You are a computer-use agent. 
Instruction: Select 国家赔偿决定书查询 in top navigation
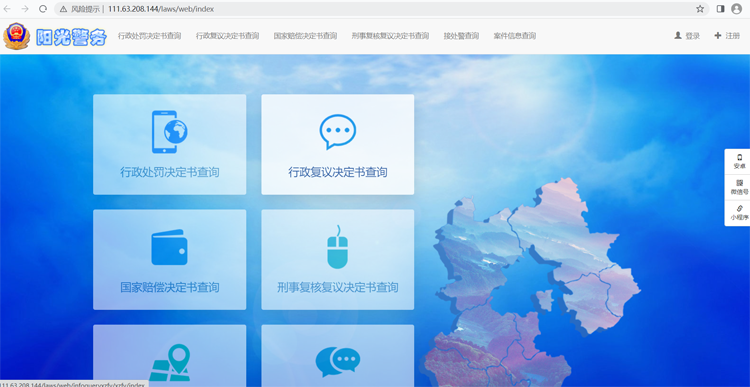[305, 36]
